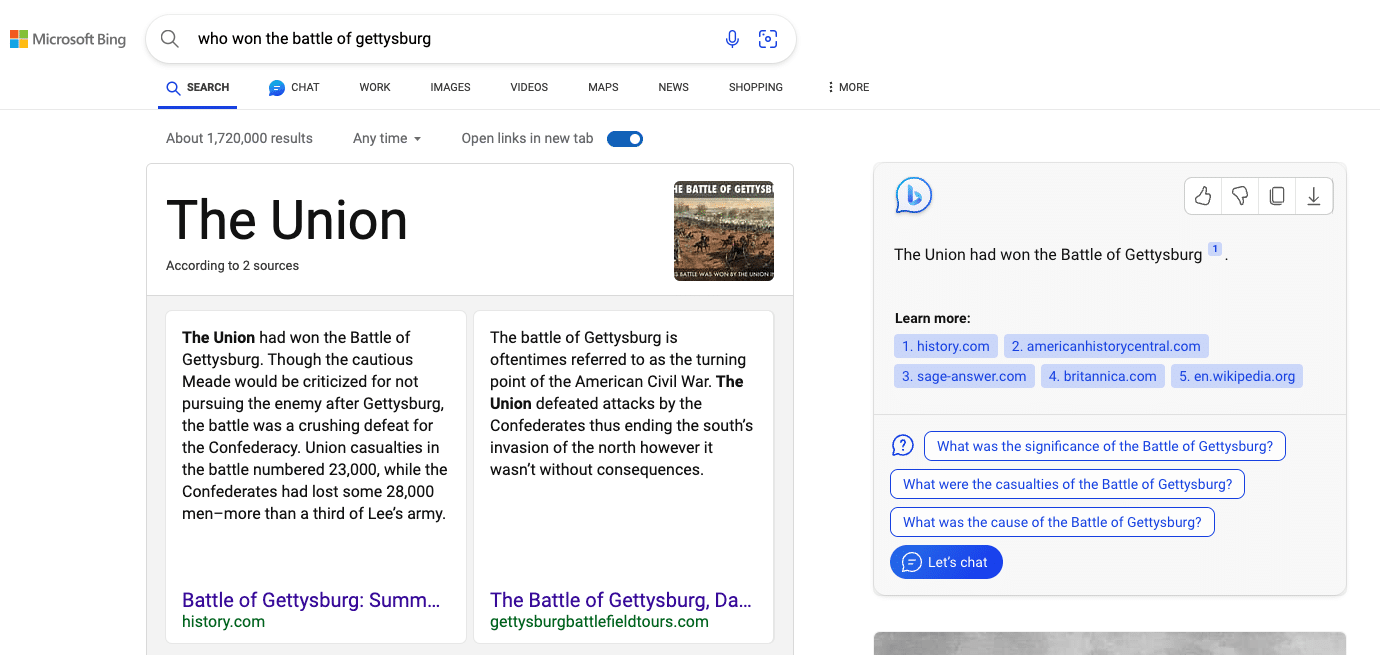Go to Microsoft Bing home logo
Viewport: 1380px width, 655px height.
(x=68, y=39)
